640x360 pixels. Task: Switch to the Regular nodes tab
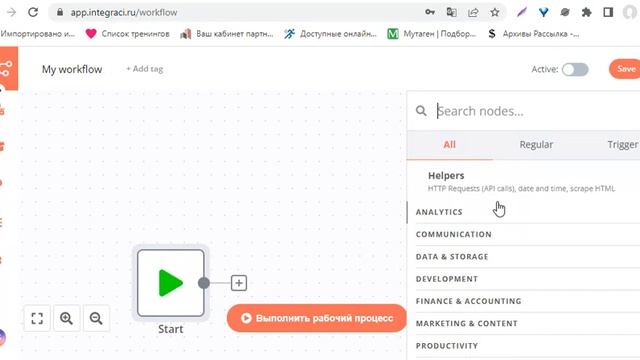coord(536,144)
